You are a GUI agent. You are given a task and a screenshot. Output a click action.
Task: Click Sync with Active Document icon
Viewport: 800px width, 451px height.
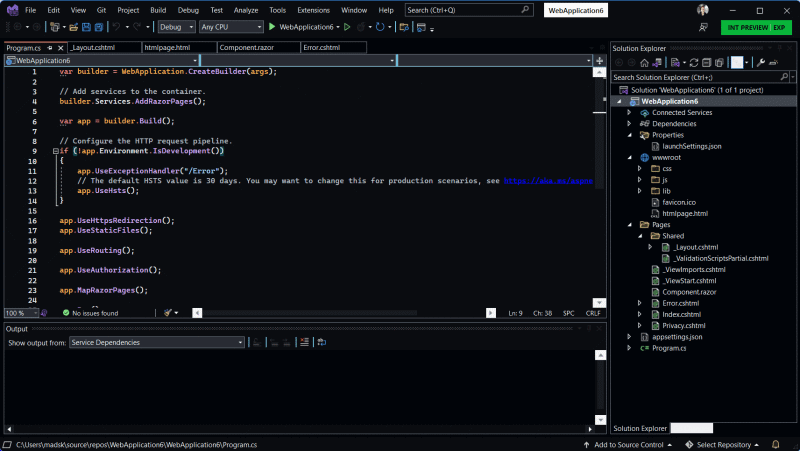tap(694, 62)
